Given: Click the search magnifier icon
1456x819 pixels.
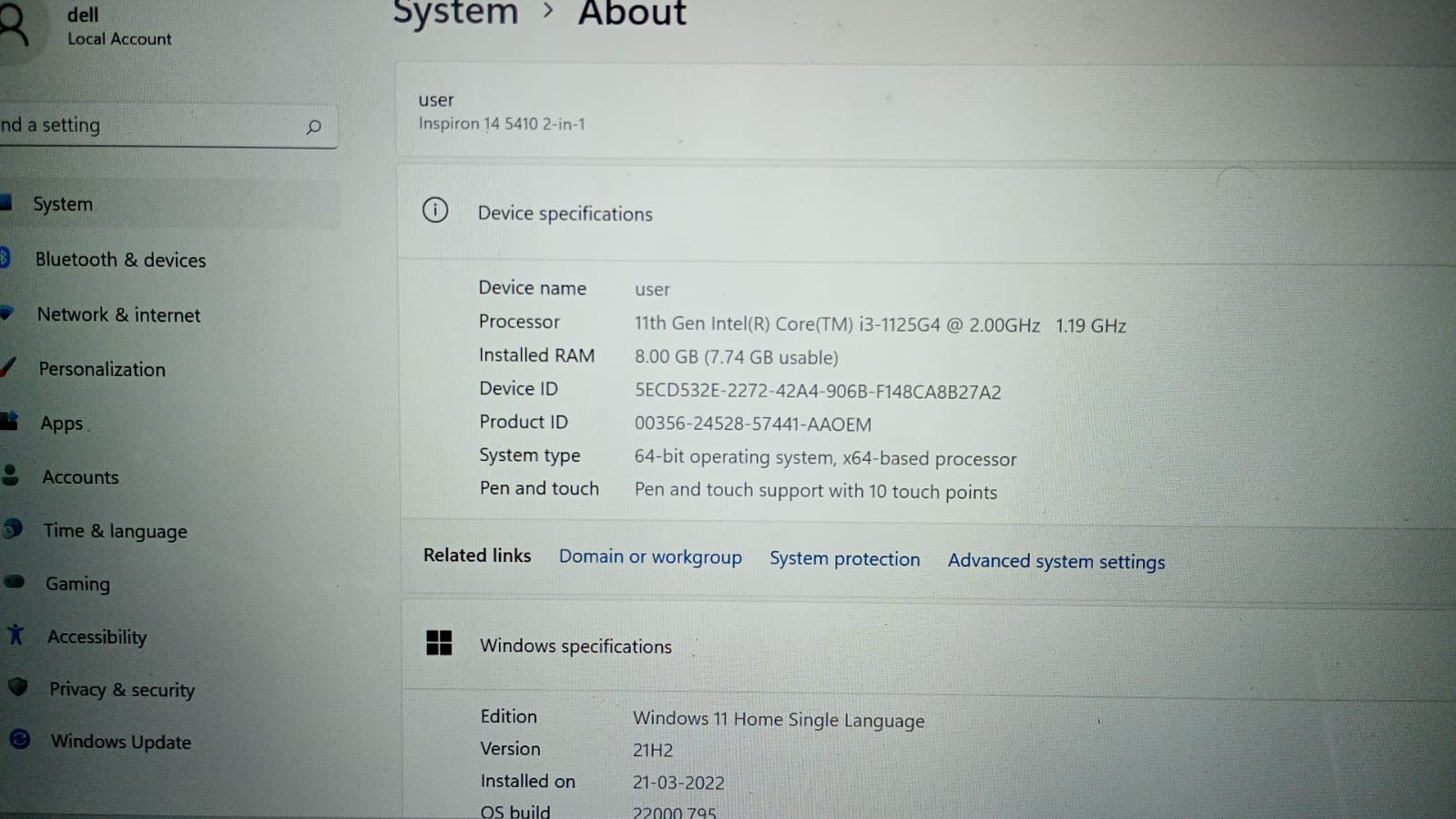Looking at the screenshot, I should [x=313, y=127].
